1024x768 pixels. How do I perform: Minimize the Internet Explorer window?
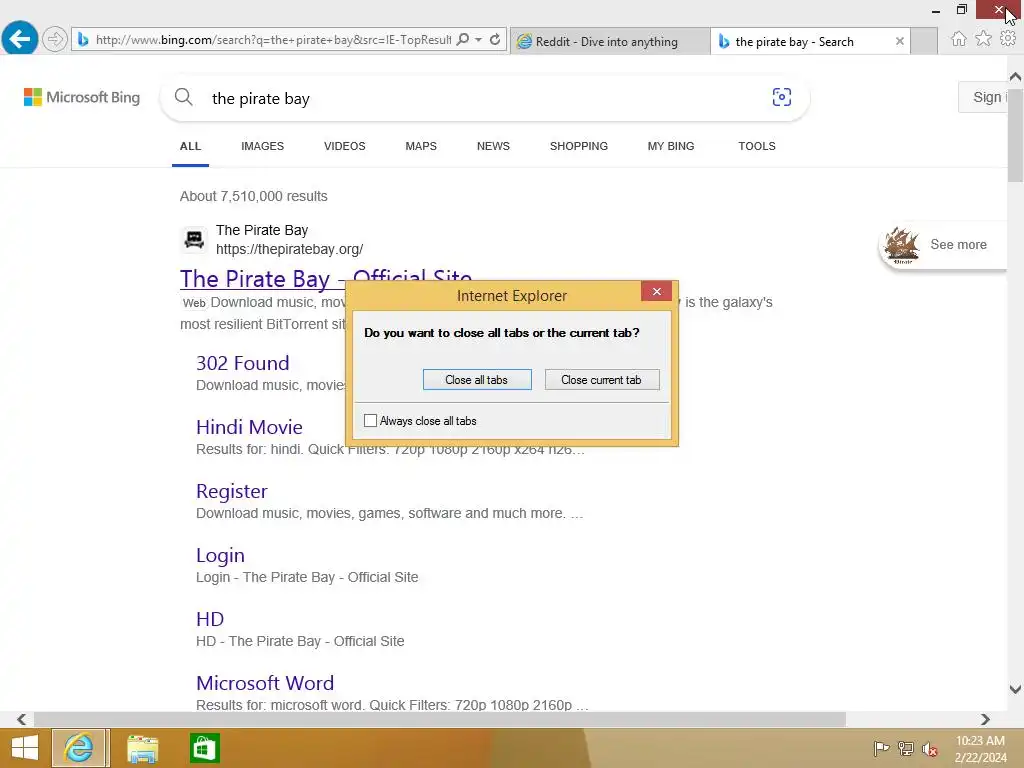coord(936,10)
